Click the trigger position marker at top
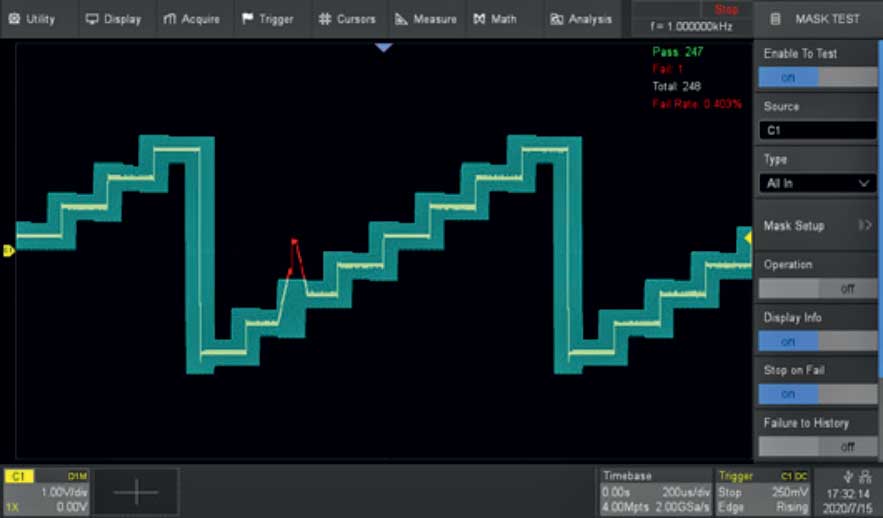The width and height of the screenshot is (883, 518). [384, 47]
